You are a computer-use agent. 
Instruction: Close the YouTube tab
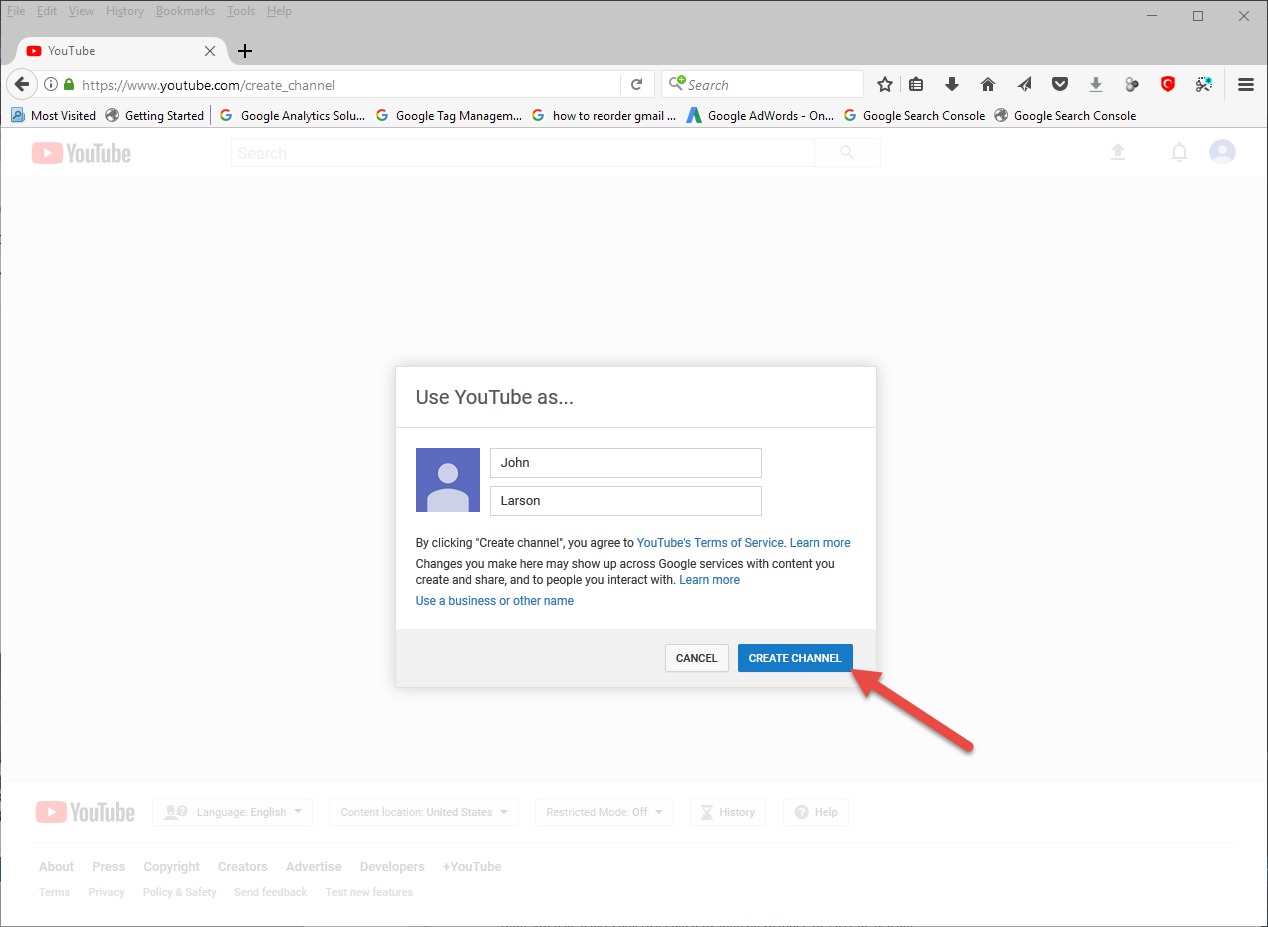(x=210, y=51)
